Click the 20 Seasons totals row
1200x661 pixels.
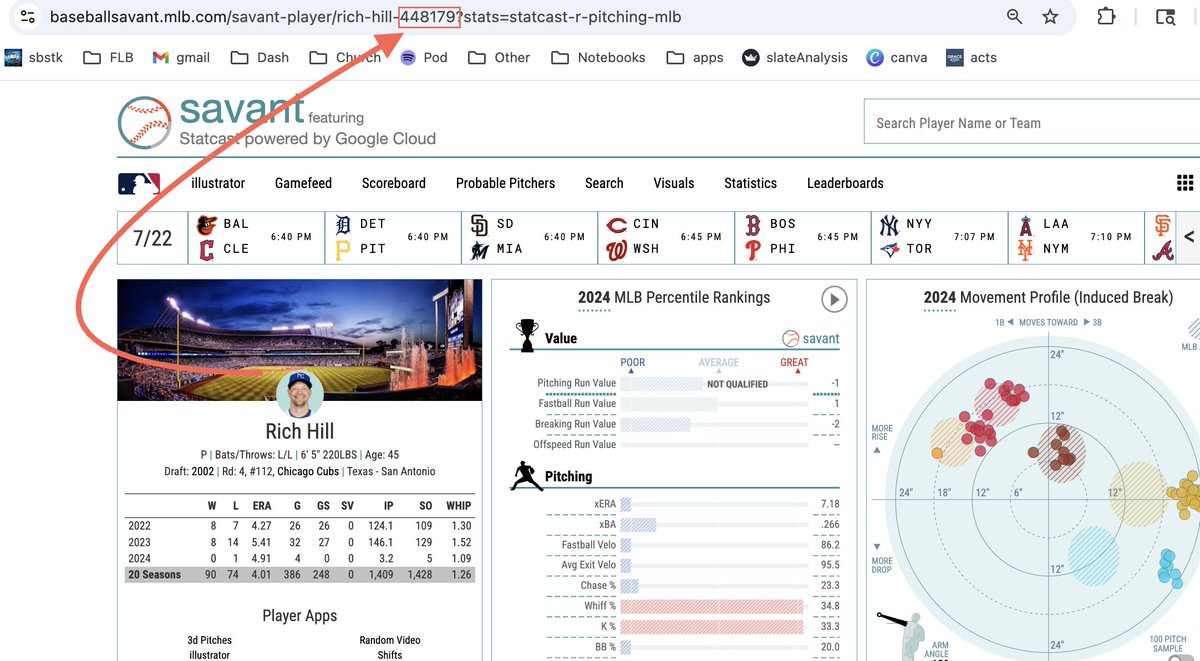[300, 575]
